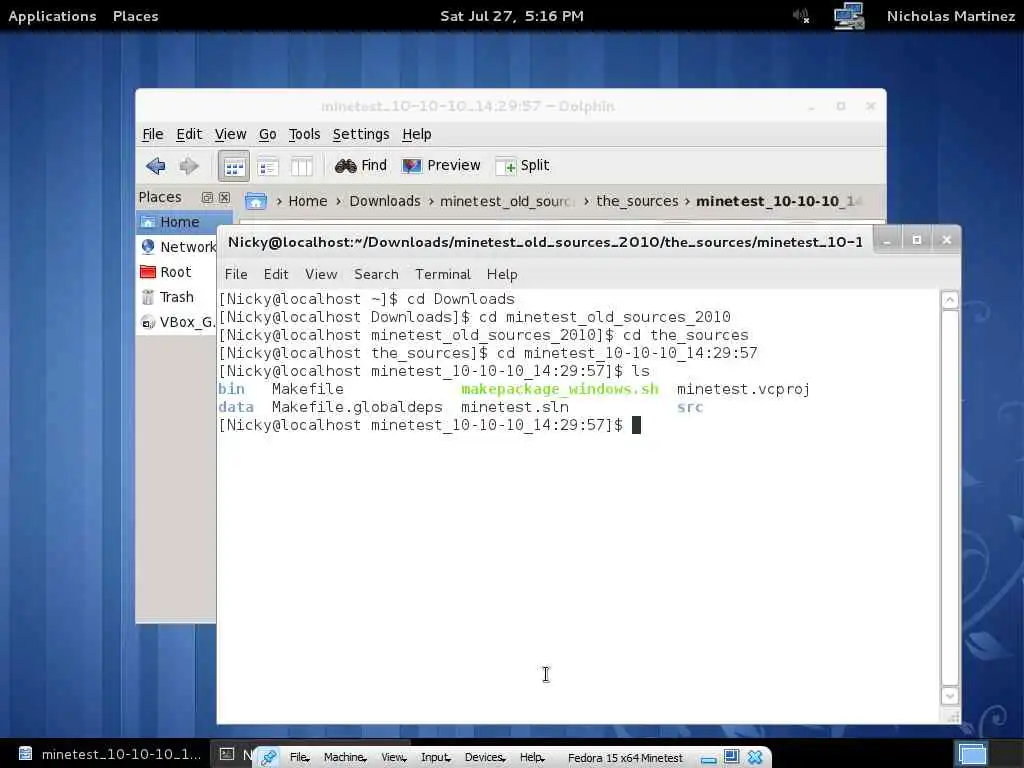Open terminal Help menu
Image resolution: width=1024 pixels, height=768 pixels.
tap(502, 274)
